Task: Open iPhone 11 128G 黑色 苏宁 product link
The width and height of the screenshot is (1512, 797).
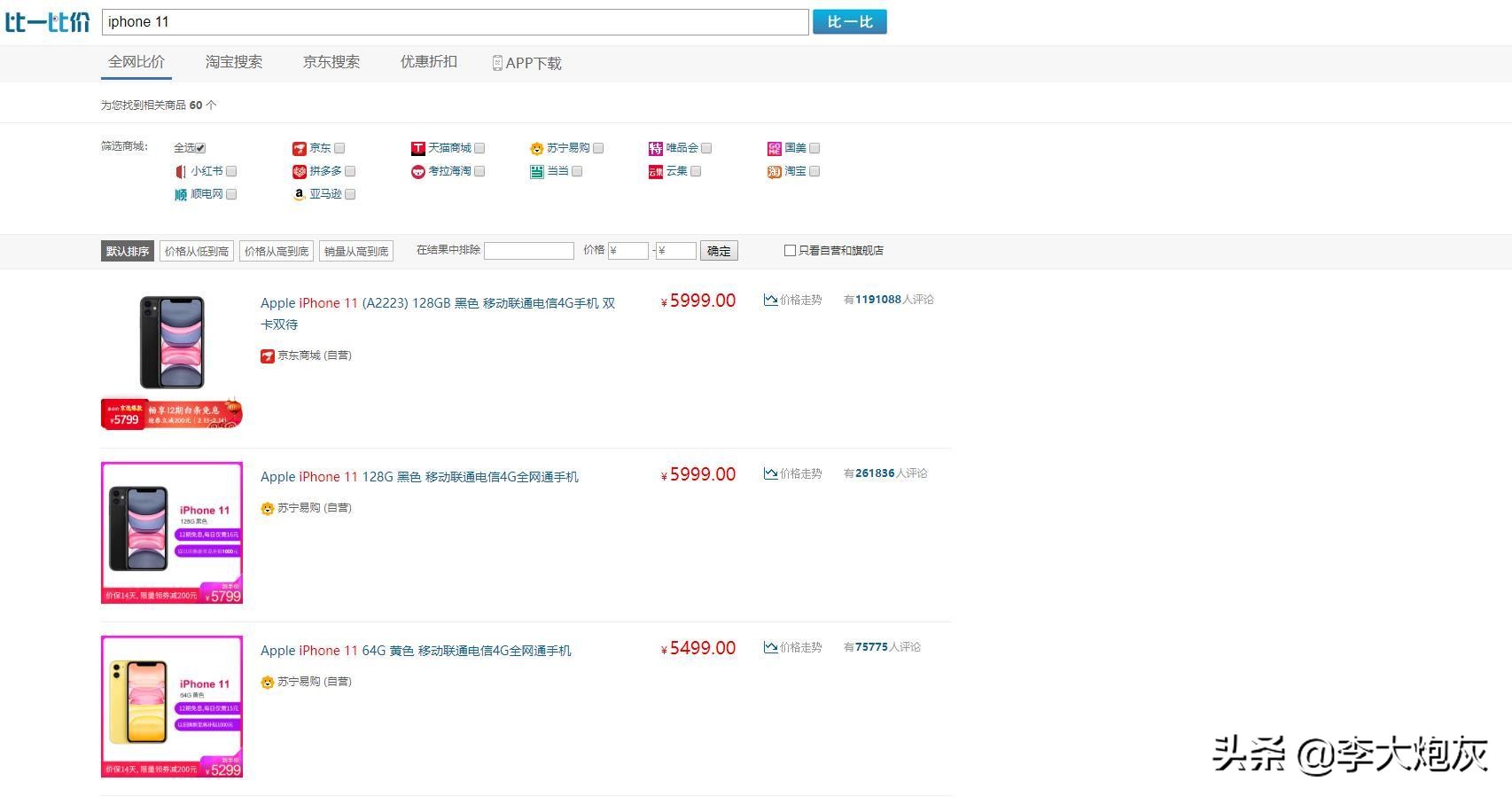Action: point(419,477)
